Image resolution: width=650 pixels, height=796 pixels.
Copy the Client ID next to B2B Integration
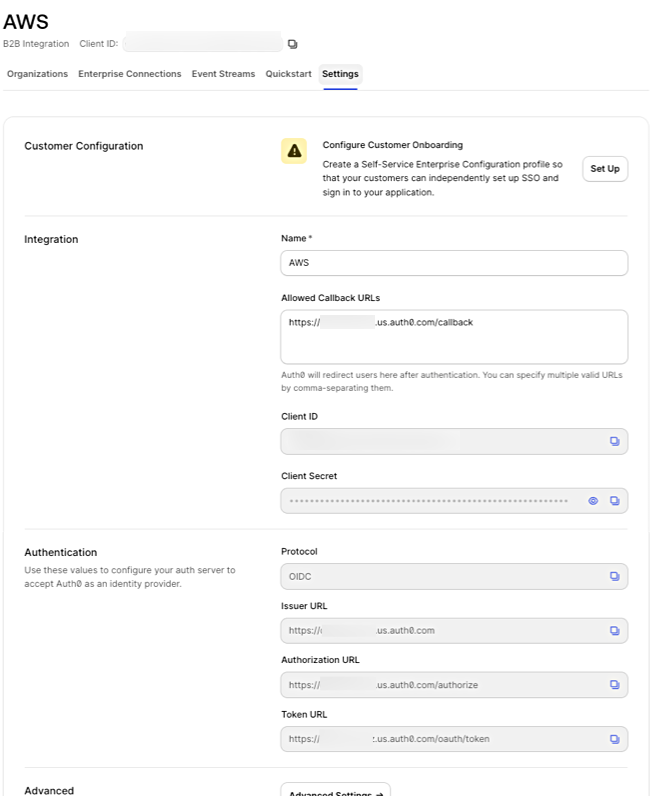(292, 44)
